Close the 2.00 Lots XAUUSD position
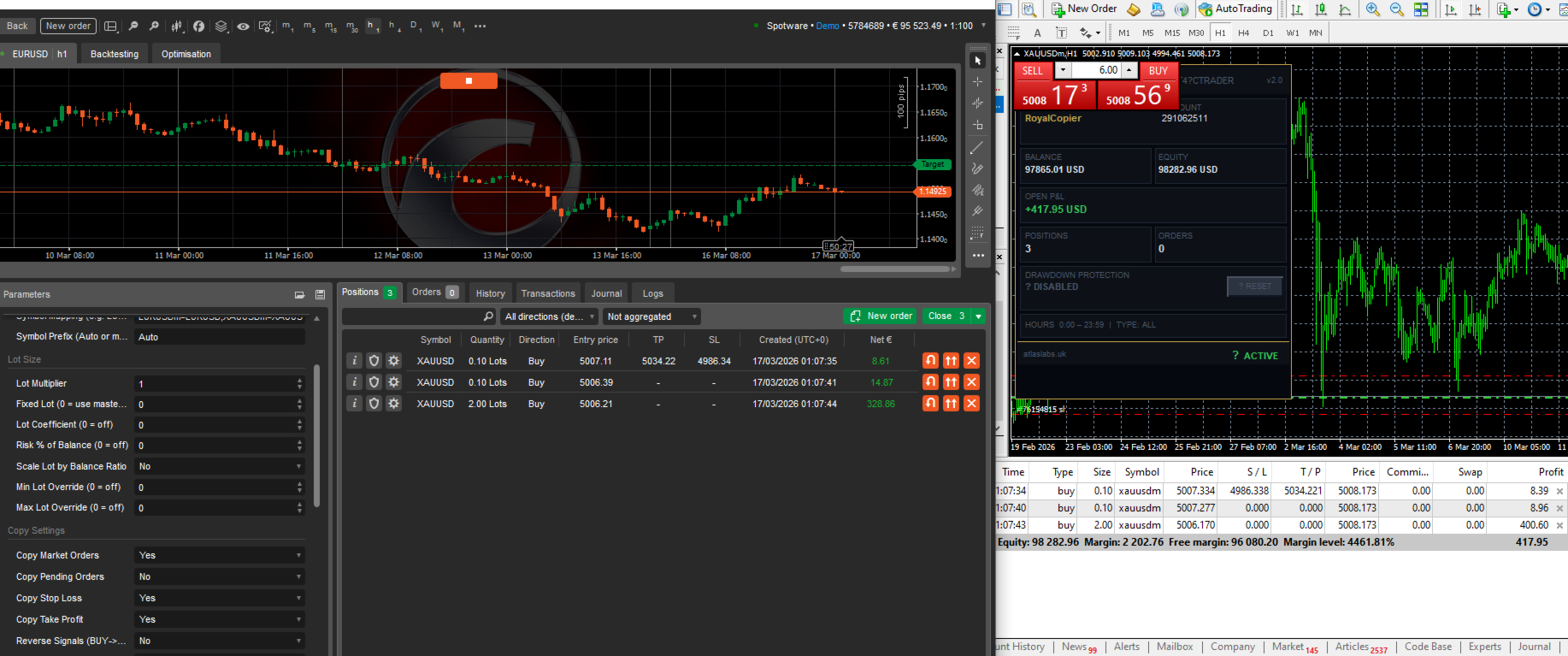Screen dimensions: 1568x656 971,404
